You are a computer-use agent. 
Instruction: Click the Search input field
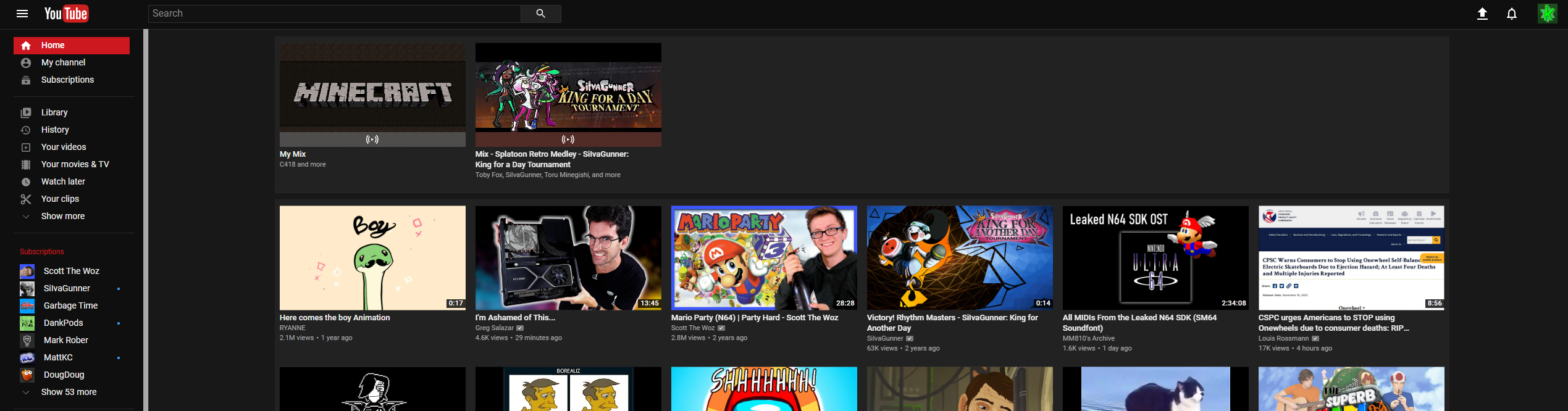coord(335,14)
